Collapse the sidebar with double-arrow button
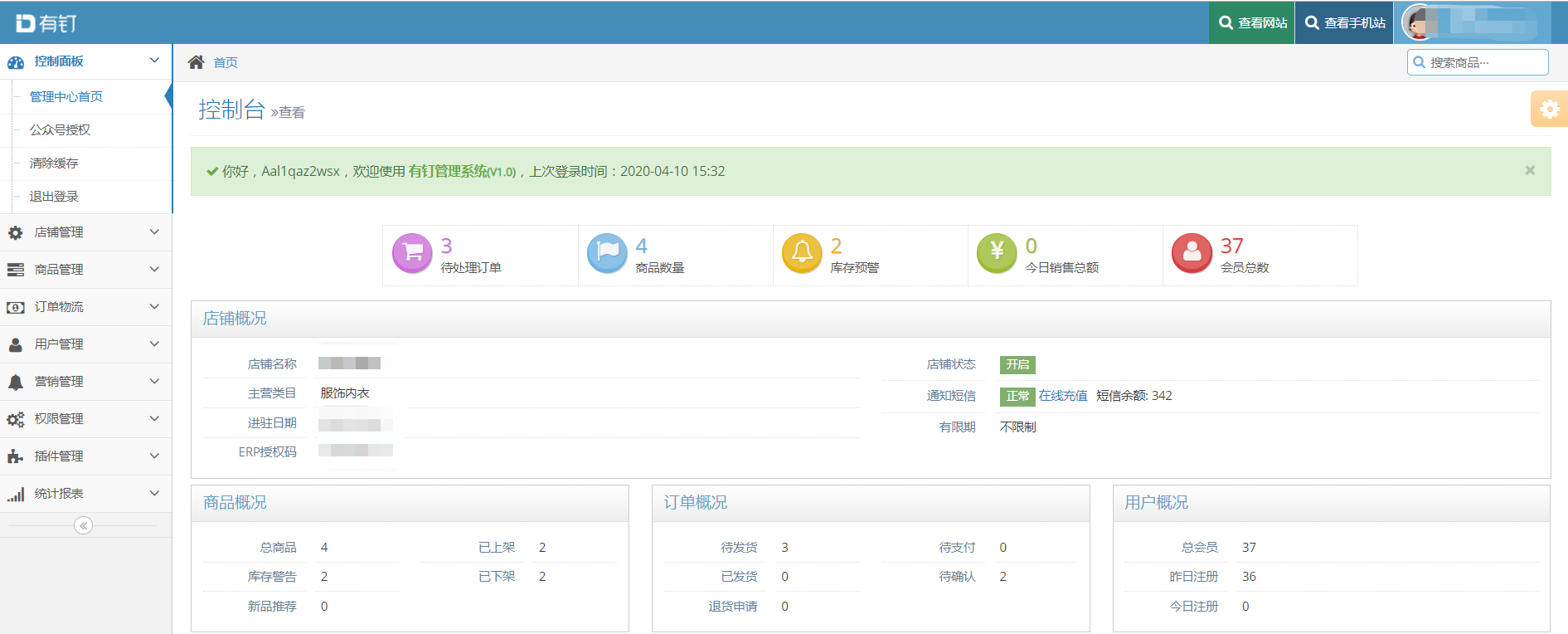The width and height of the screenshot is (1568, 634). point(83,525)
